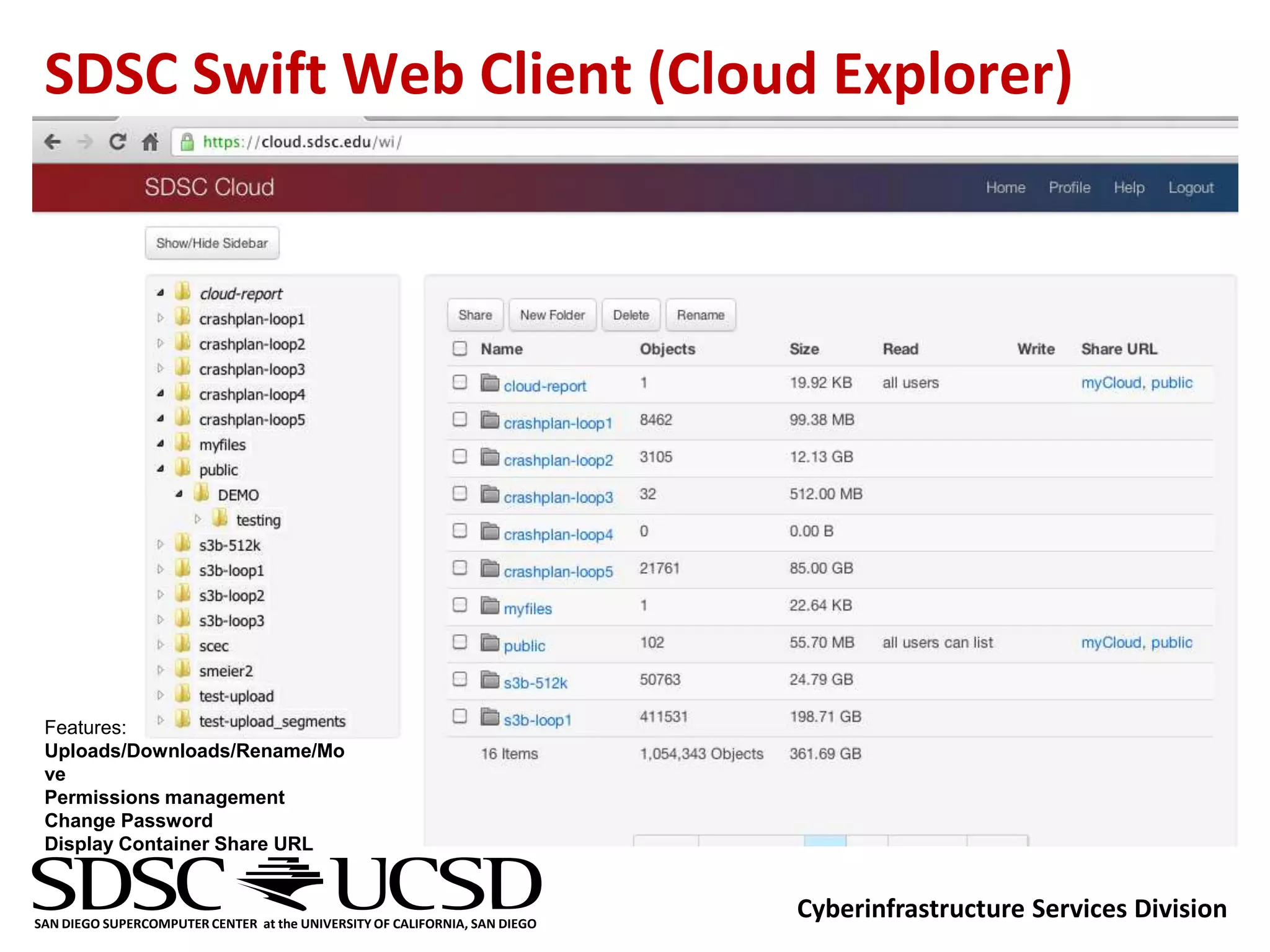Click the Rename button
Screen dimensions: 1270x952
click(x=701, y=315)
